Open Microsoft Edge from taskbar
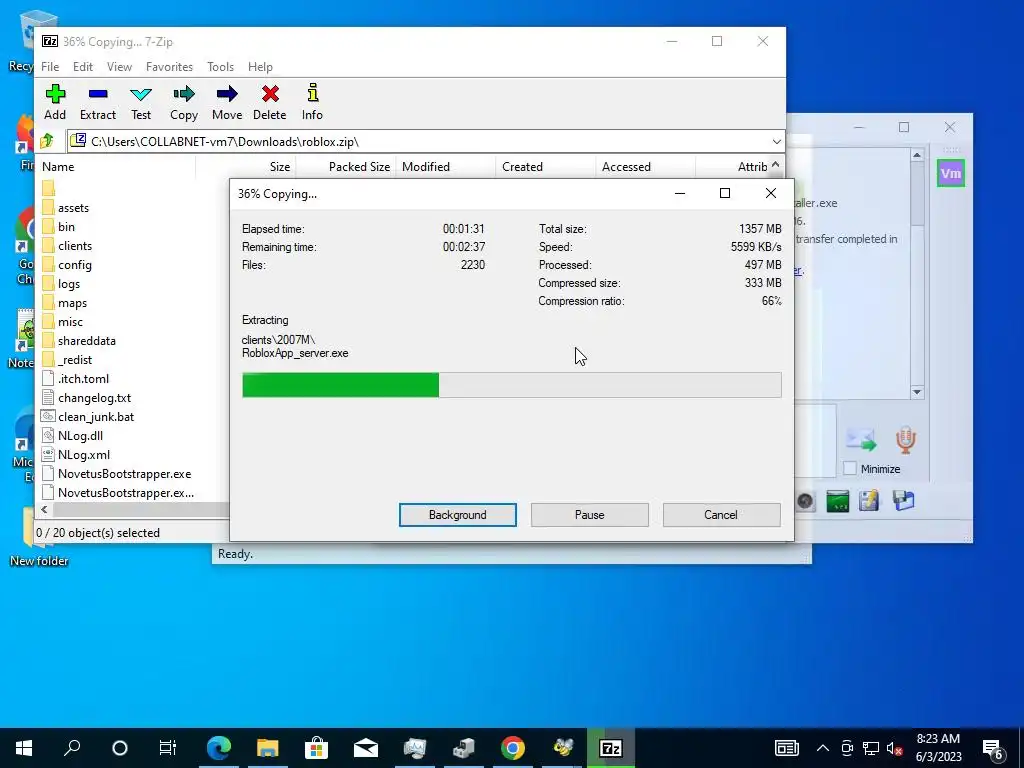The width and height of the screenshot is (1024, 768). [x=219, y=748]
